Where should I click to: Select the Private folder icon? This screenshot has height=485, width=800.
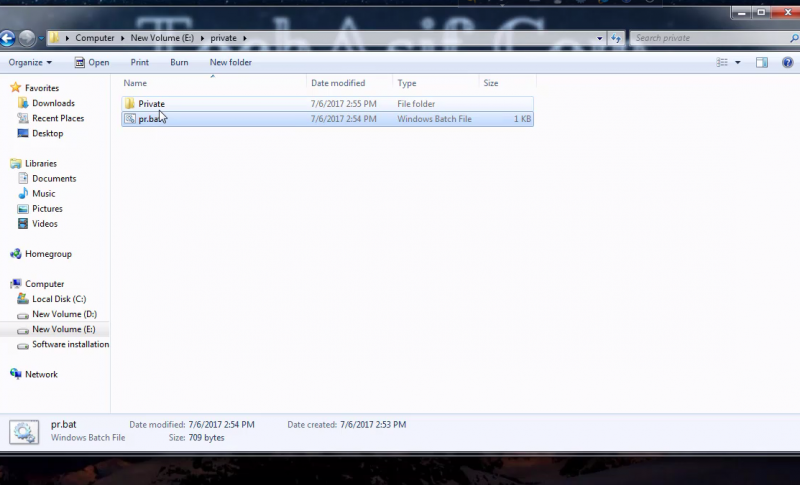130,104
